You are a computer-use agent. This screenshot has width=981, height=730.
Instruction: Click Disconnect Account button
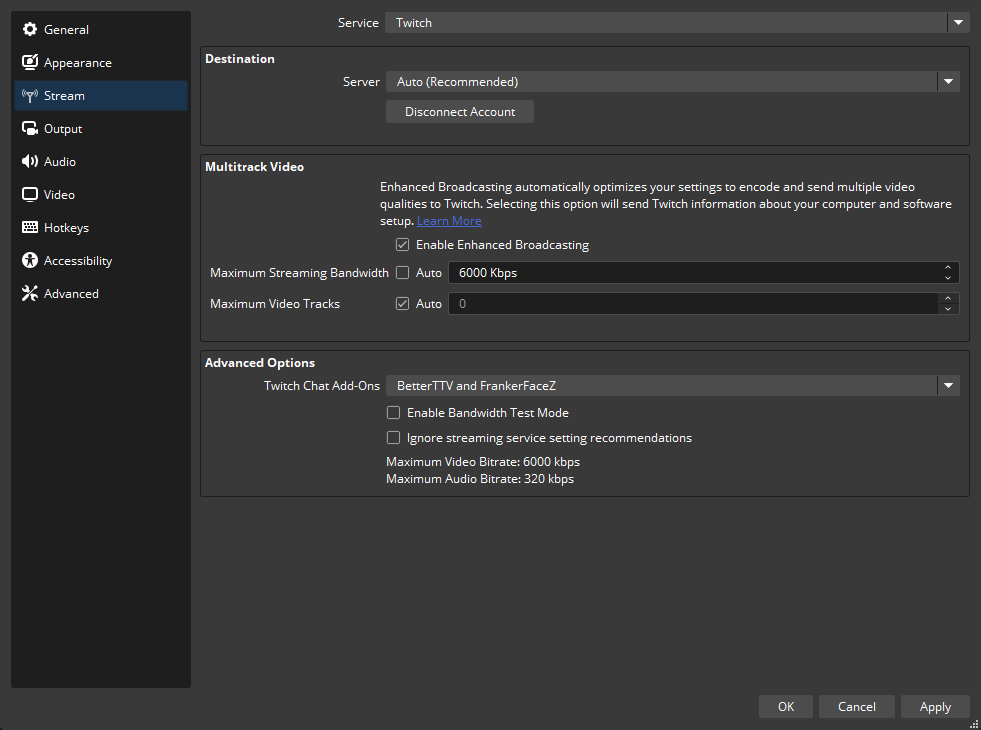tap(460, 111)
